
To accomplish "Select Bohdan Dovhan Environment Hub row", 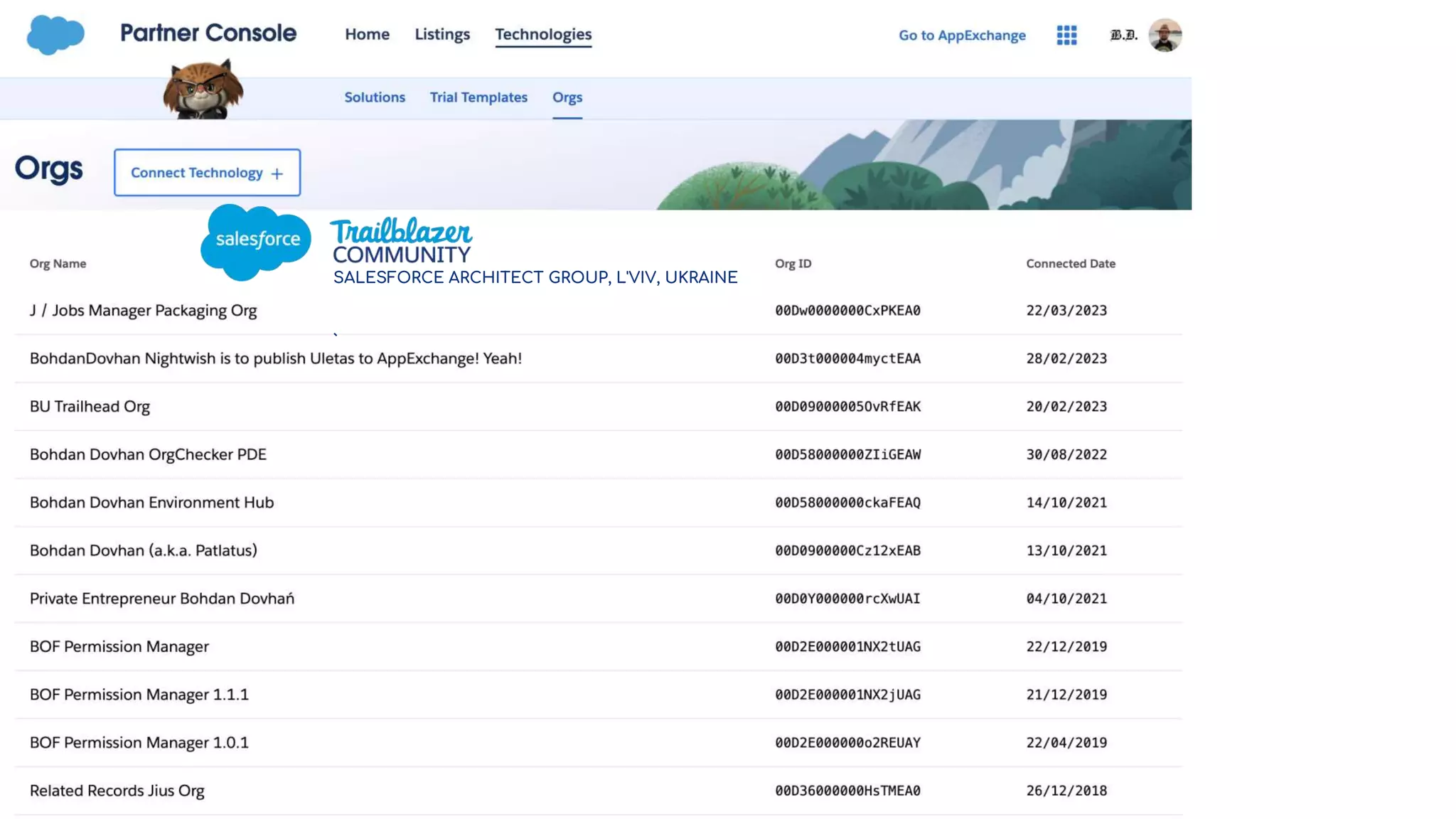I will point(598,503).
